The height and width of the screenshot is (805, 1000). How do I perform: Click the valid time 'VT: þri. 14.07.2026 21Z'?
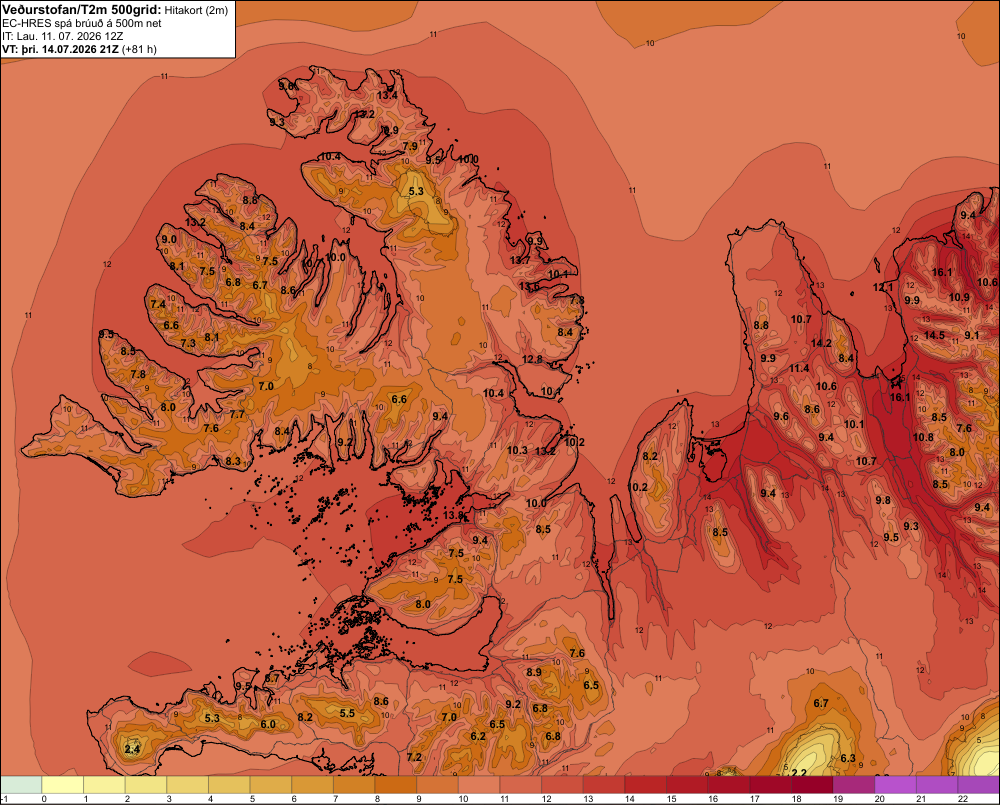point(61,49)
